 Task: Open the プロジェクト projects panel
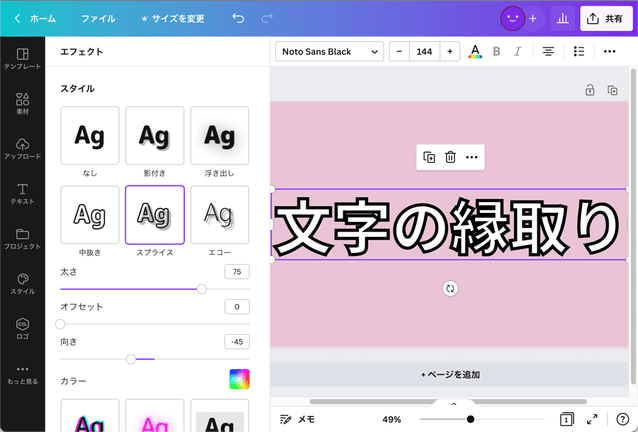[22, 239]
